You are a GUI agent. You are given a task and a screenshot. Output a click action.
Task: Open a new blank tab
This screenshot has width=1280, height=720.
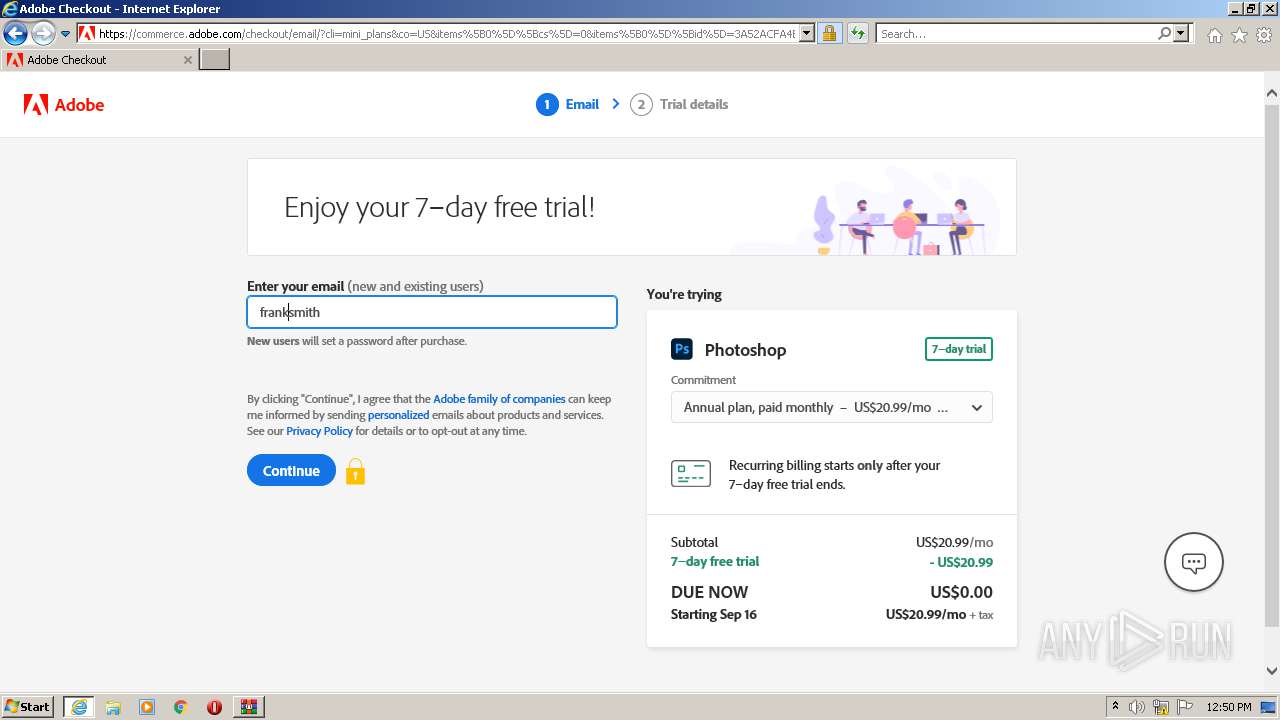pos(215,60)
